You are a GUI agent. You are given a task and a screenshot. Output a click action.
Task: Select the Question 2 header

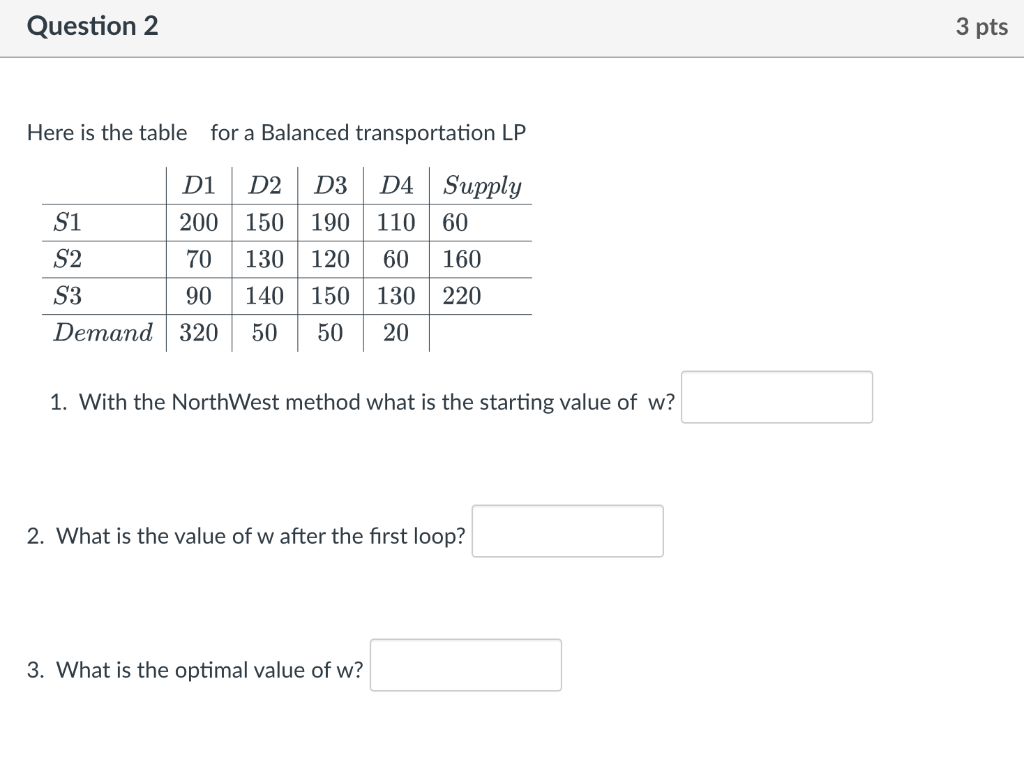(x=93, y=27)
